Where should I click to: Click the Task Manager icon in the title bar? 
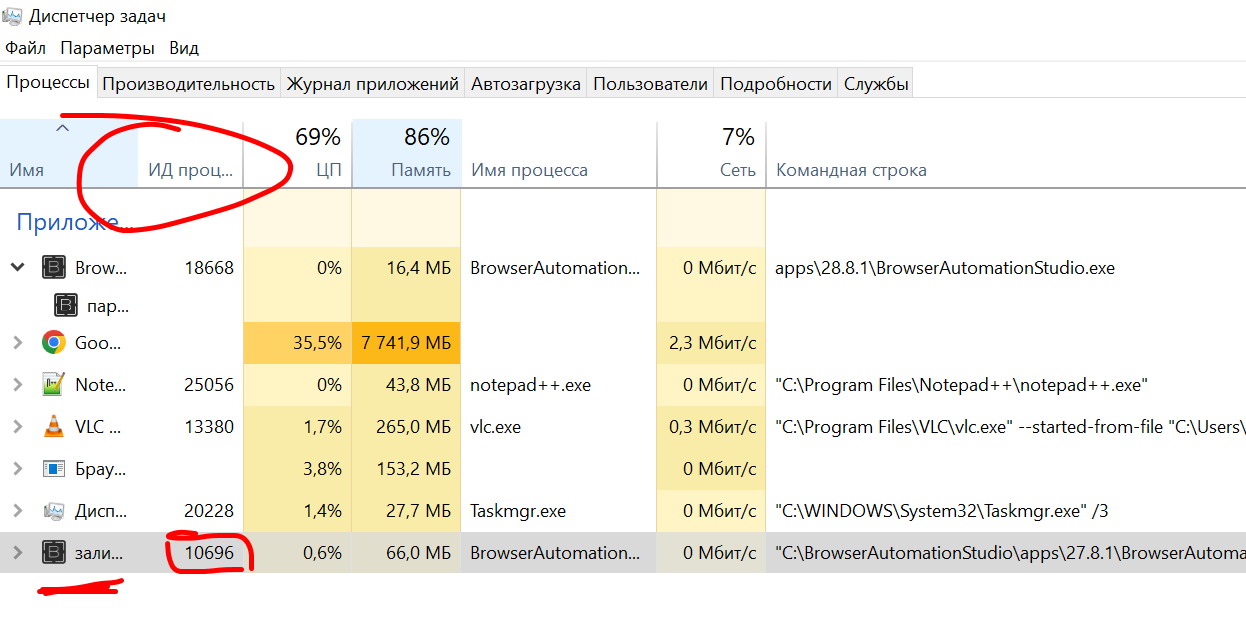[x=14, y=15]
